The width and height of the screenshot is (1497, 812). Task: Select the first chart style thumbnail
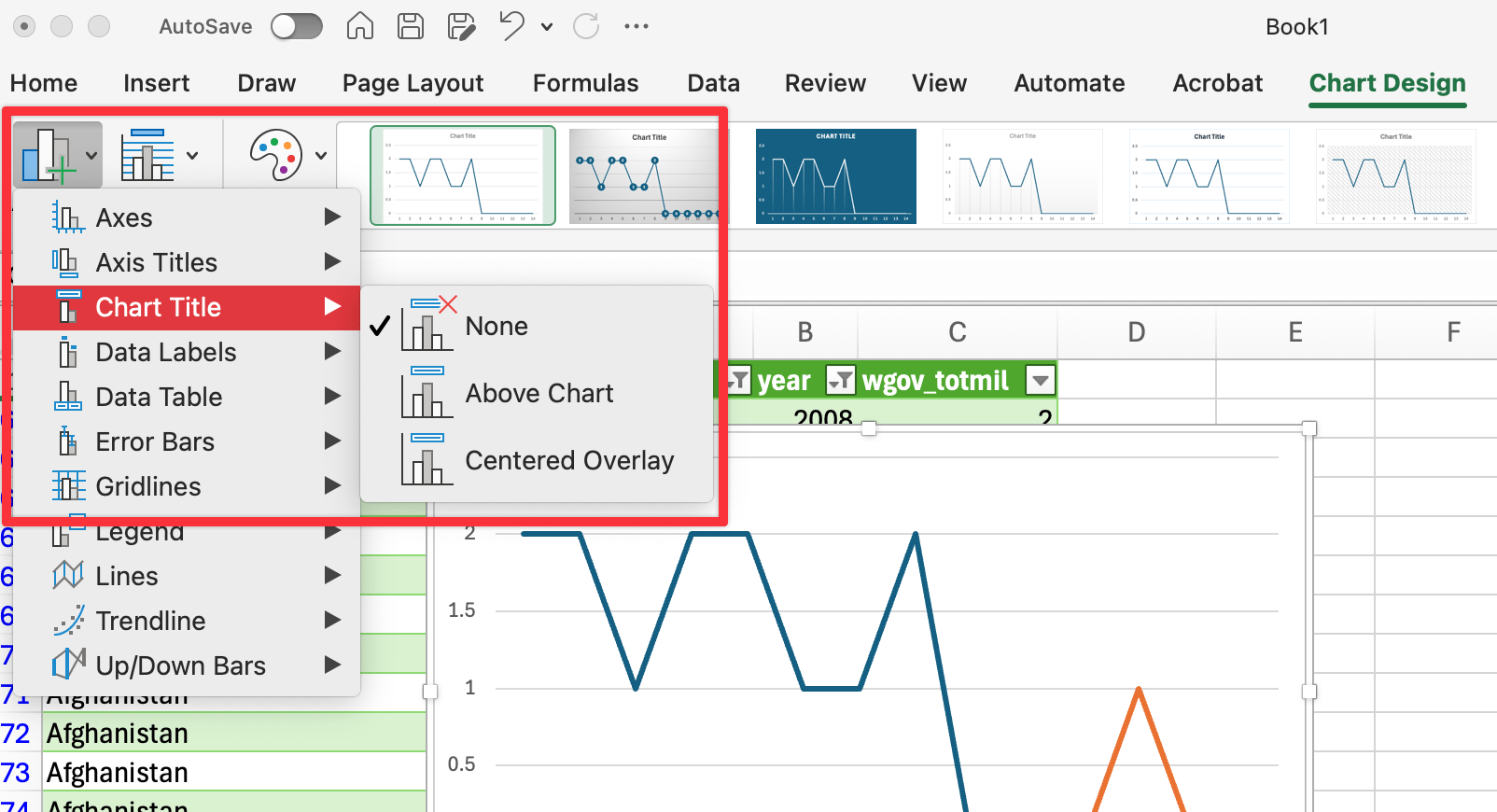tap(463, 175)
